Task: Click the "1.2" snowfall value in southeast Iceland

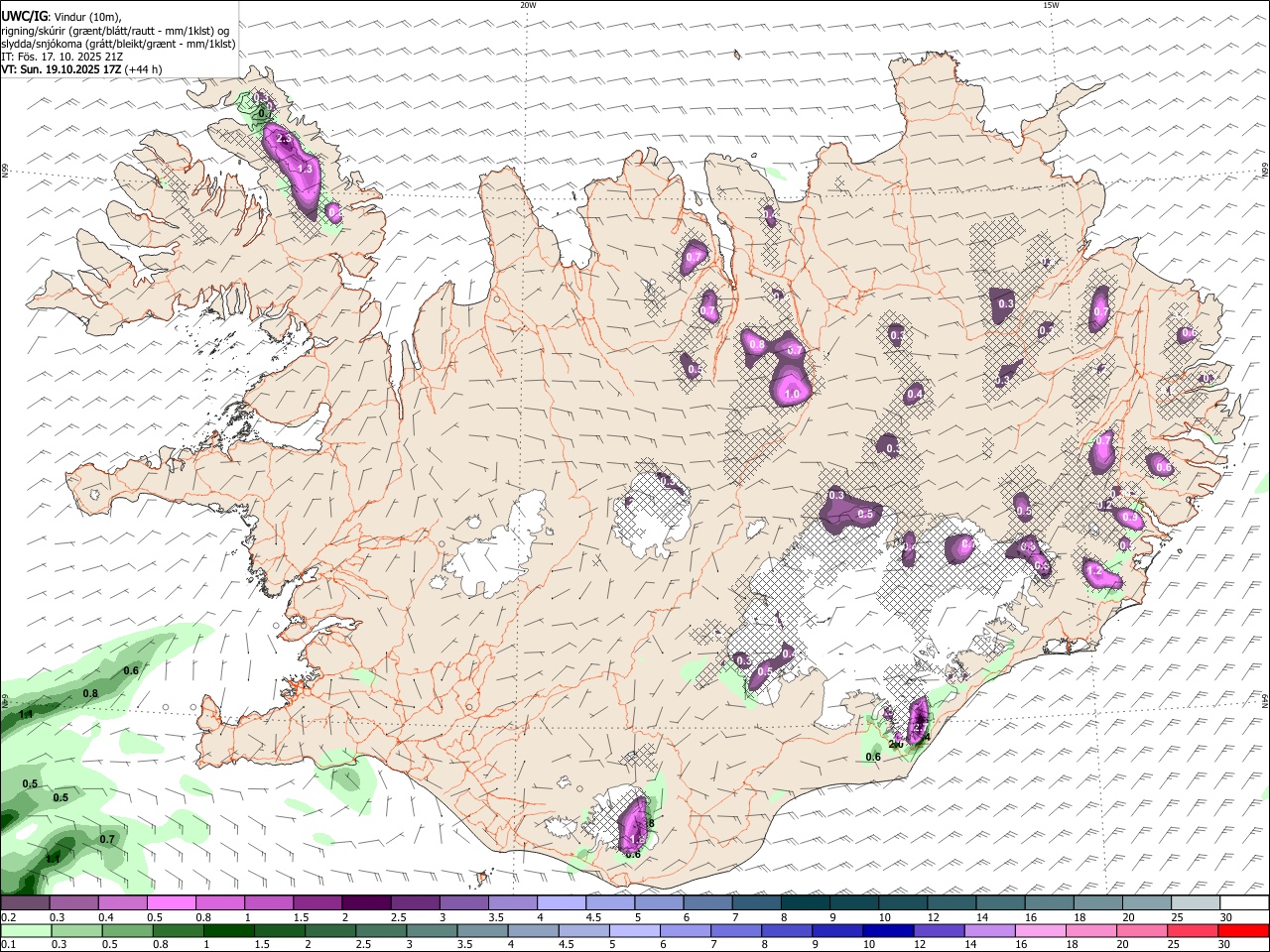Action: coord(1095,573)
